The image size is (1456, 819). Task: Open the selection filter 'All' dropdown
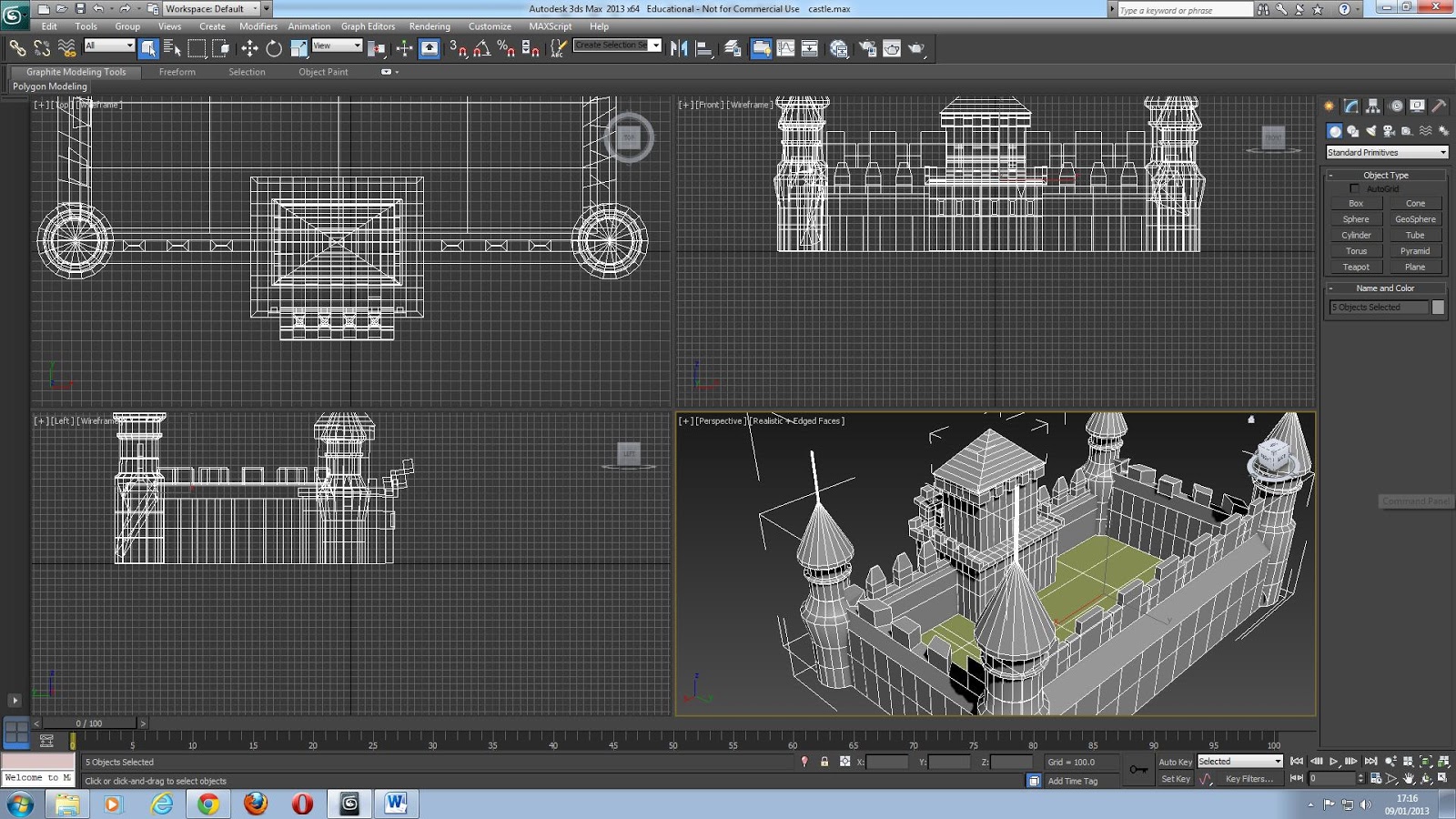109,45
